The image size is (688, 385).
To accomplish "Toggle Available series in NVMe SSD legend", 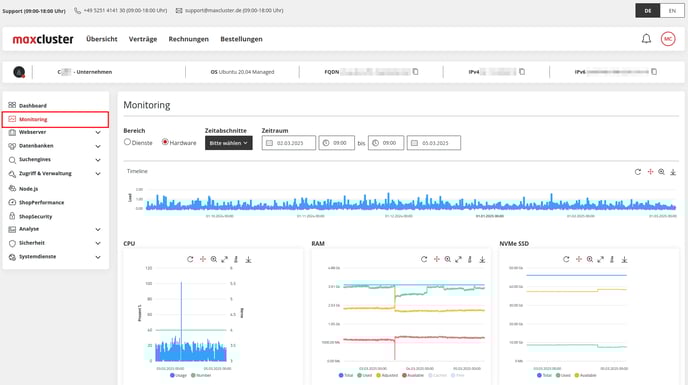I will 585,375.
